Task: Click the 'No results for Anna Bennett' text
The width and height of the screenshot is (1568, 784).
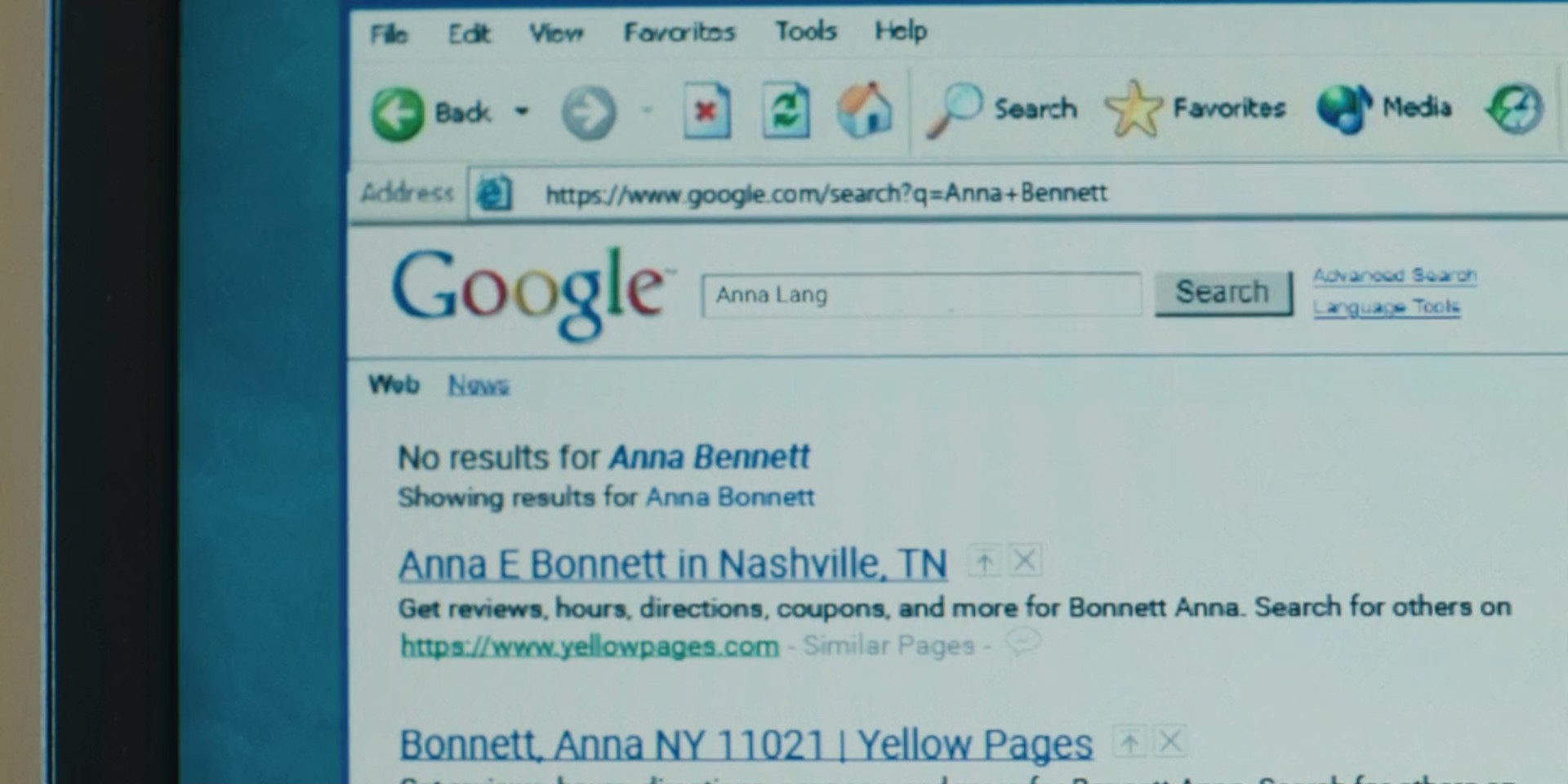Action: (x=604, y=457)
